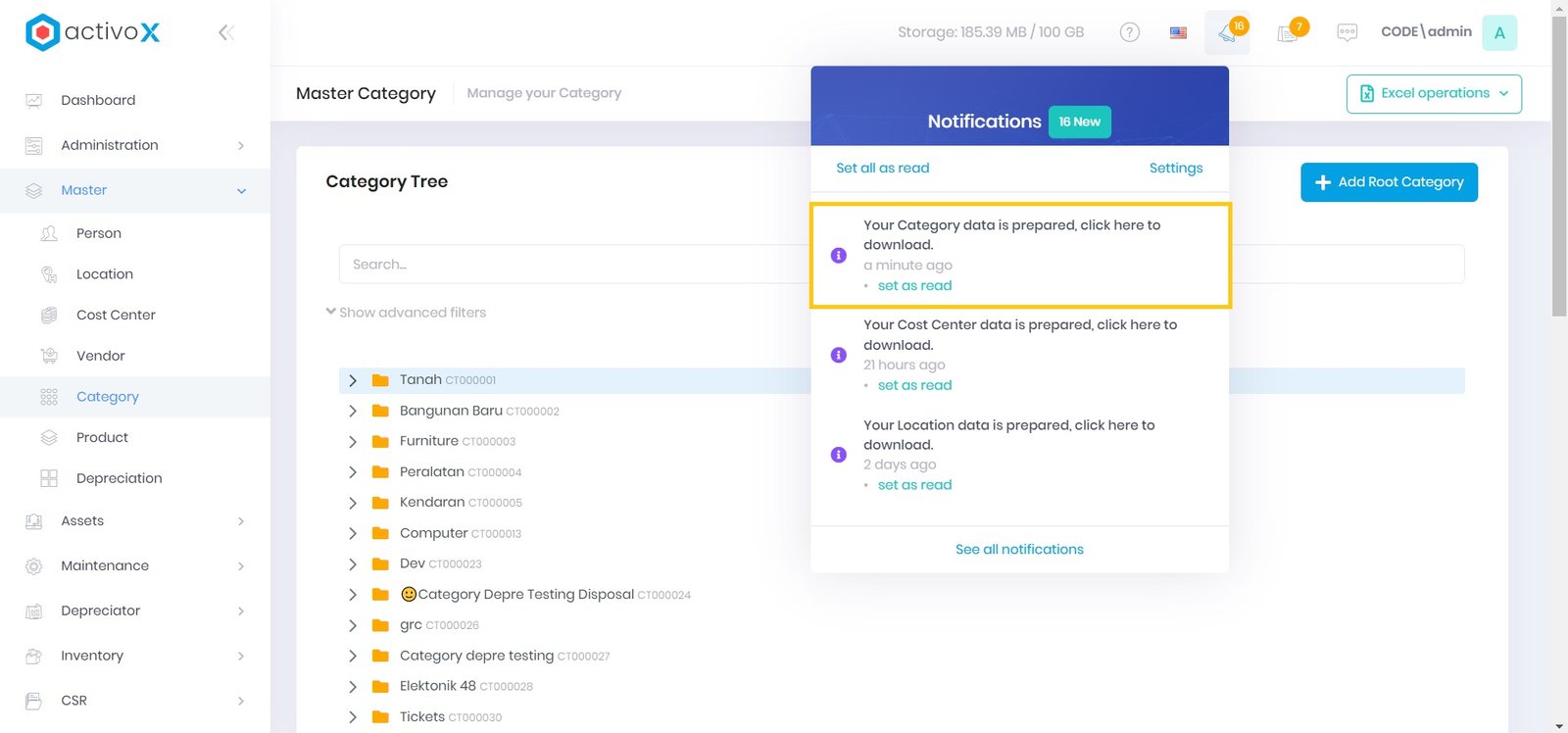
Task: Select the Kendaran tree item
Action: 432,503
